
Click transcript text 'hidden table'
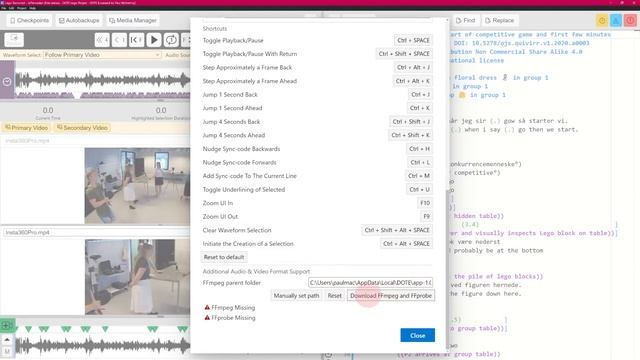click(479, 216)
